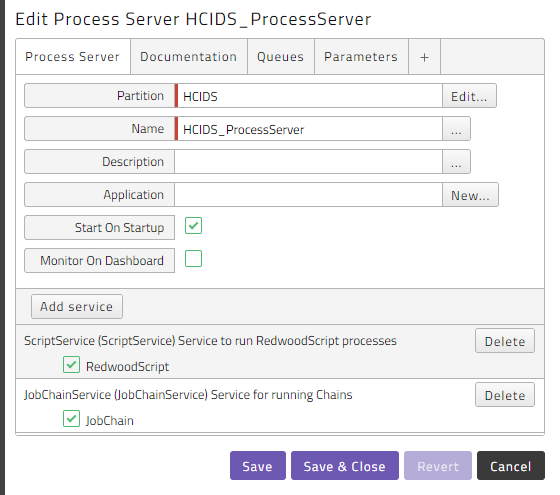The image size is (560, 495).
Task: Click the Cancel button
Action: tap(511, 465)
